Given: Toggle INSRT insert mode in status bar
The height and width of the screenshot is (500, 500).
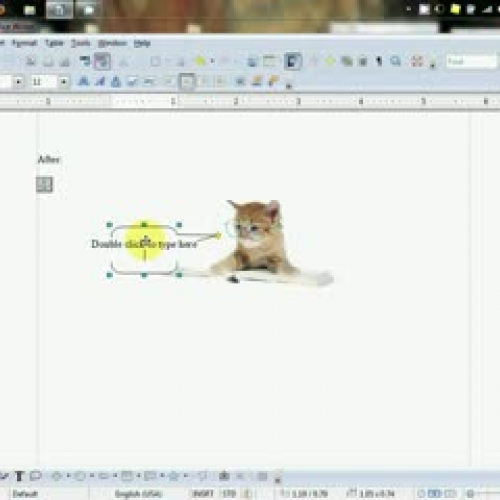Looking at the screenshot, I should 203,494.
